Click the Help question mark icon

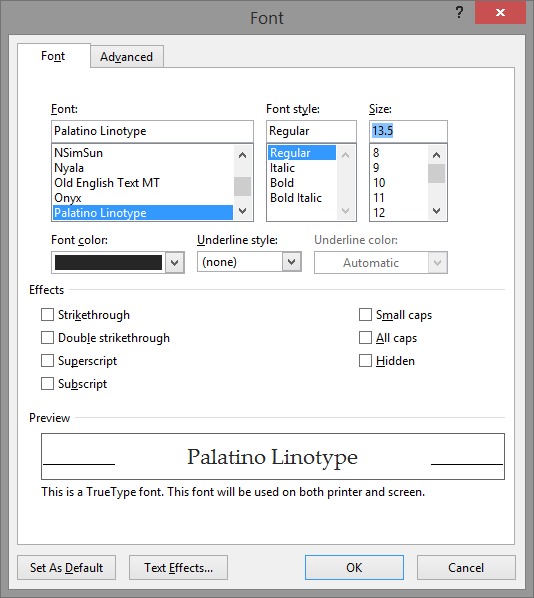click(x=459, y=13)
